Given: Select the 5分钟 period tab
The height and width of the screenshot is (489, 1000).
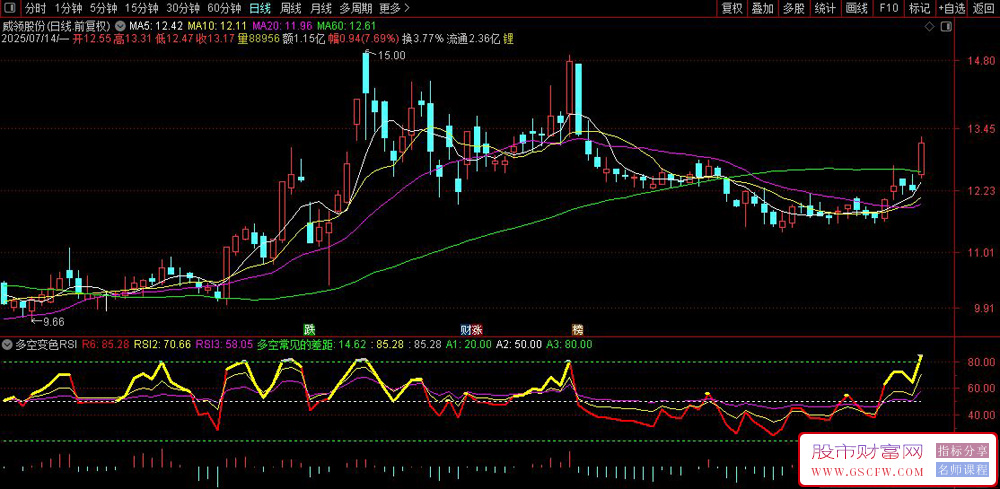Looking at the screenshot, I should (103, 8).
